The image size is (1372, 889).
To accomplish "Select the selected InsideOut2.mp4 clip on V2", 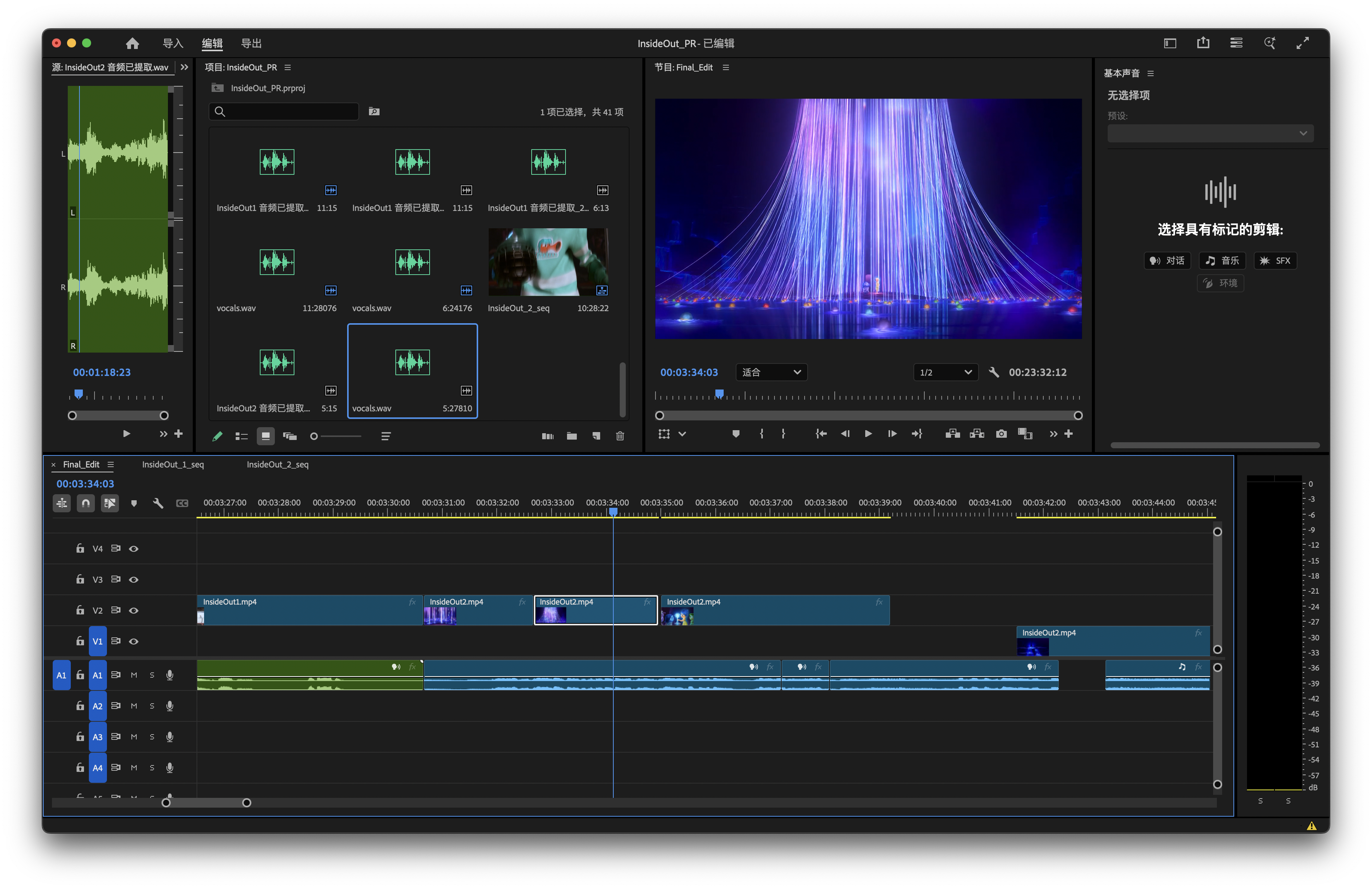I will pyautogui.click(x=596, y=610).
